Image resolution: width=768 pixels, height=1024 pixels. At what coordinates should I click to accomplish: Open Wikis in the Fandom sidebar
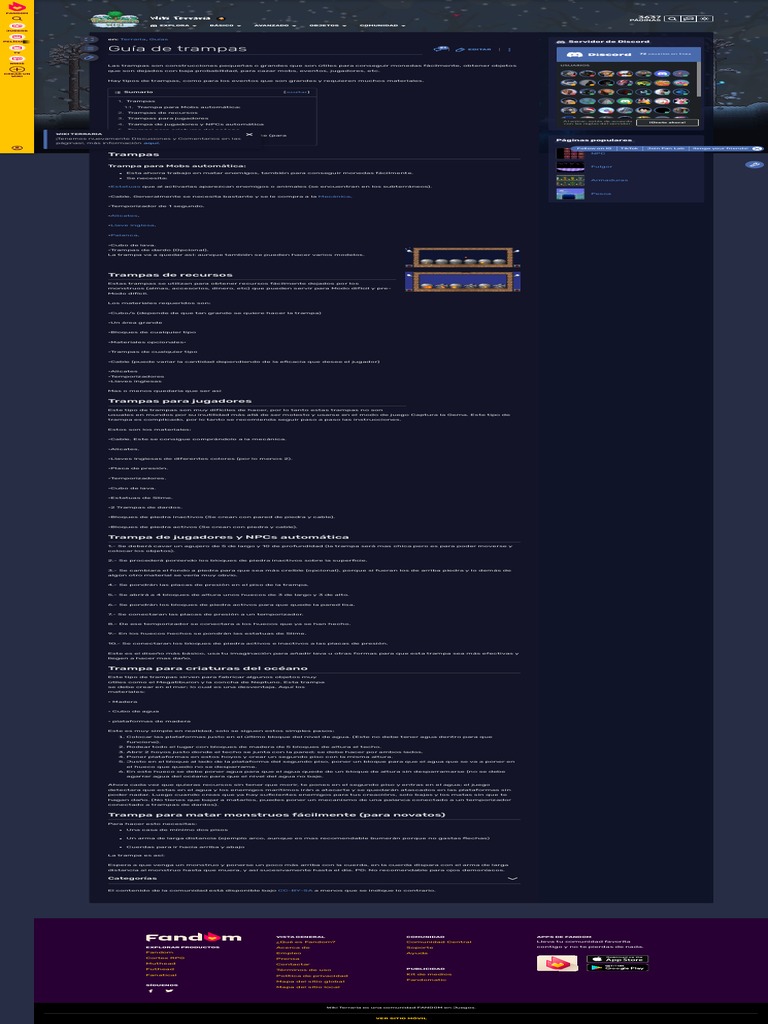point(17,60)
